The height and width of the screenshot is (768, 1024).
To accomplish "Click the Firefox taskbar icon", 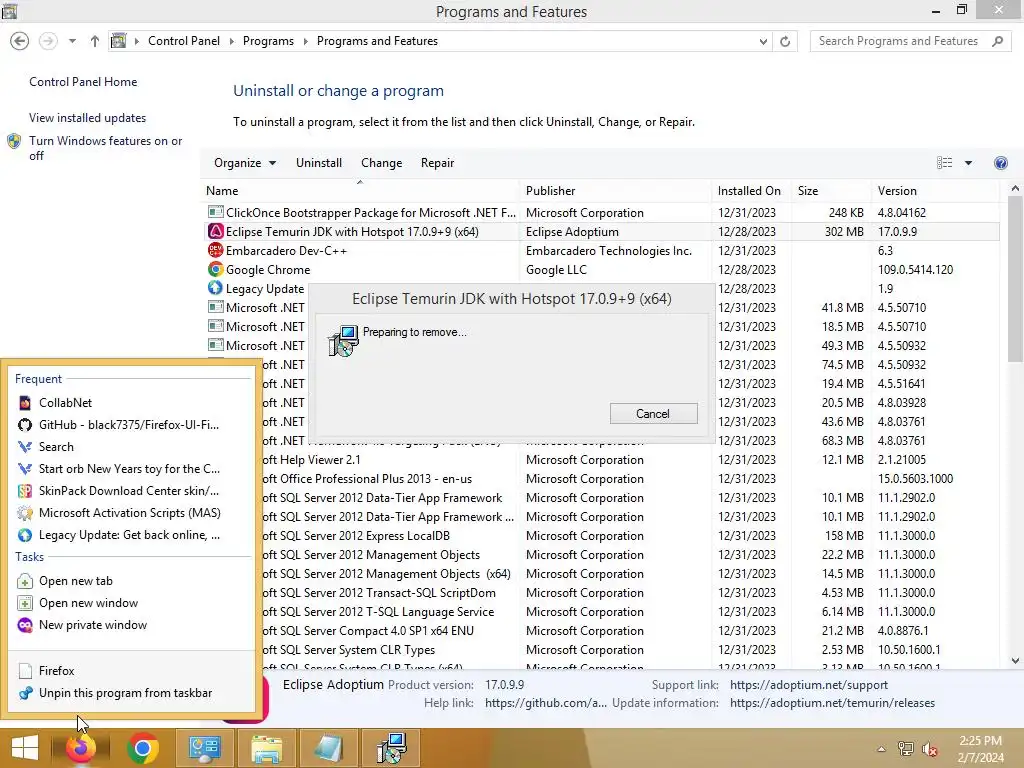I will 81,748.
